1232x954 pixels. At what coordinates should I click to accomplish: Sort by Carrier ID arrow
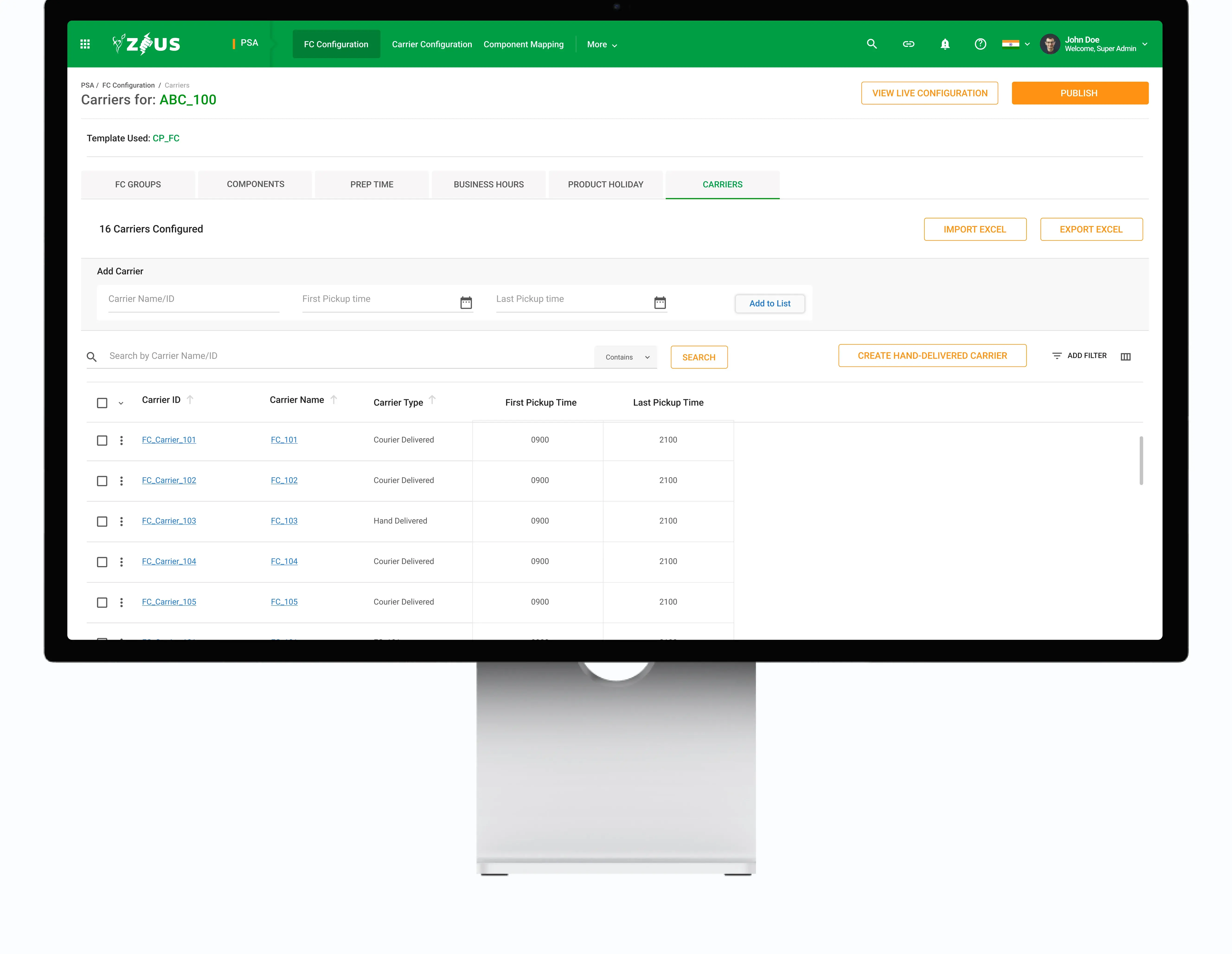(190, 400)
